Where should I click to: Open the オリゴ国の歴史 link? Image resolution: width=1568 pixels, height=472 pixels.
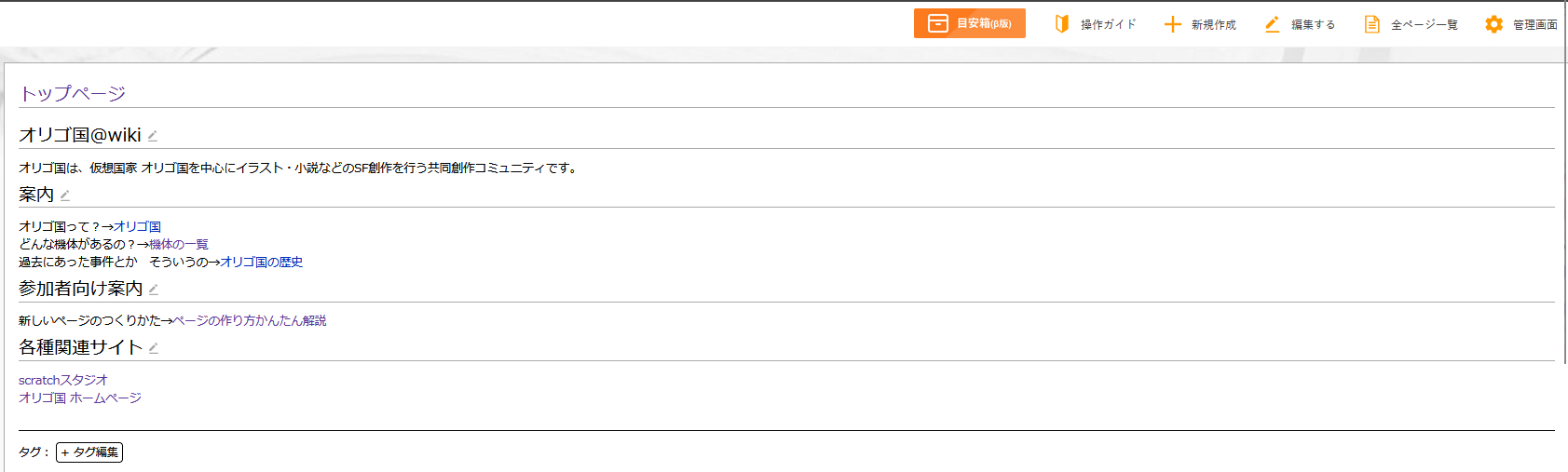point(262,262)
